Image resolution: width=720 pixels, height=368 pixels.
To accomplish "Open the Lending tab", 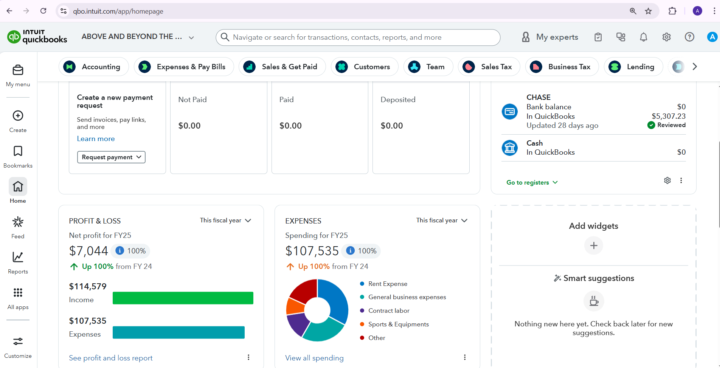I will tap(633, 67).
